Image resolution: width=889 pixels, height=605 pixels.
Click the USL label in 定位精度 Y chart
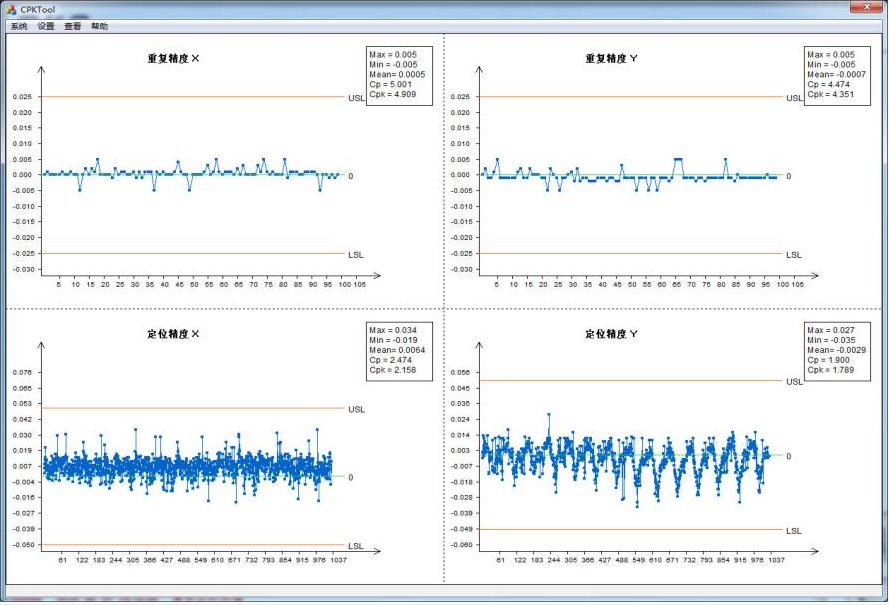(x=794, y=382)
